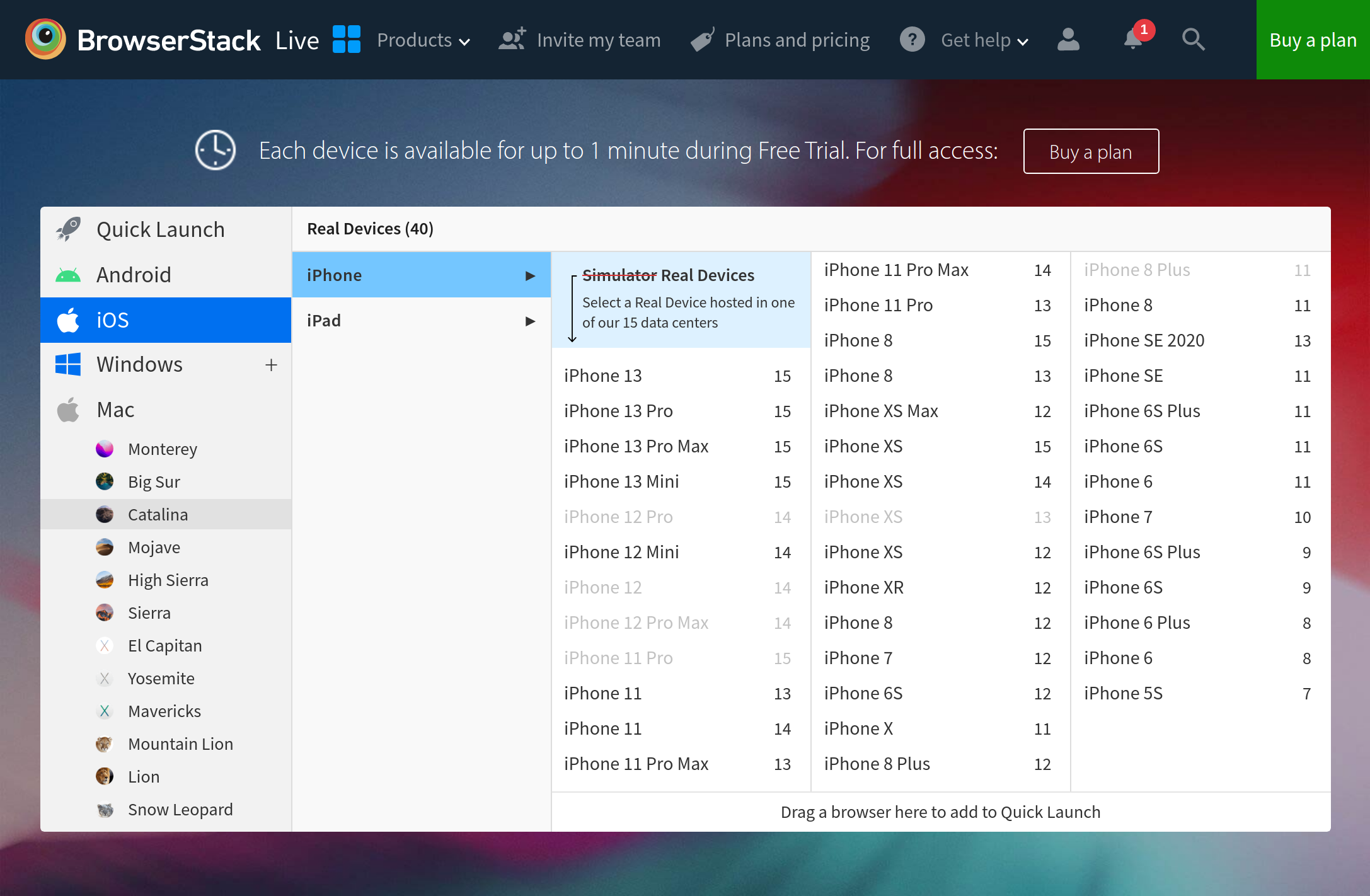
Task: Open Plans and pricing menu
Action: [797, 40]
